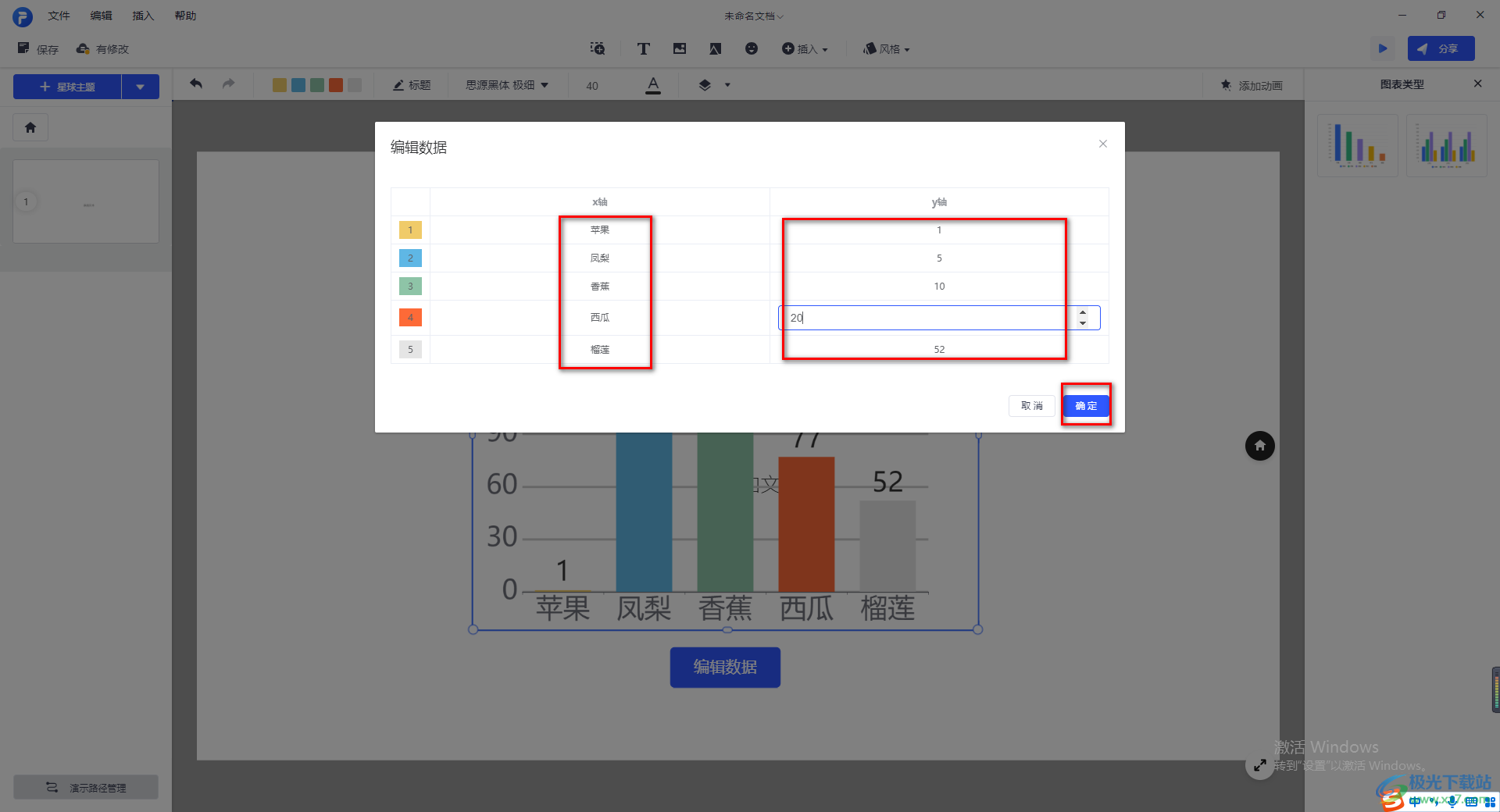Select the Text tool T icon
Image resolution: width=1500 pixels, height=812 pixels.
coord(644,48)
